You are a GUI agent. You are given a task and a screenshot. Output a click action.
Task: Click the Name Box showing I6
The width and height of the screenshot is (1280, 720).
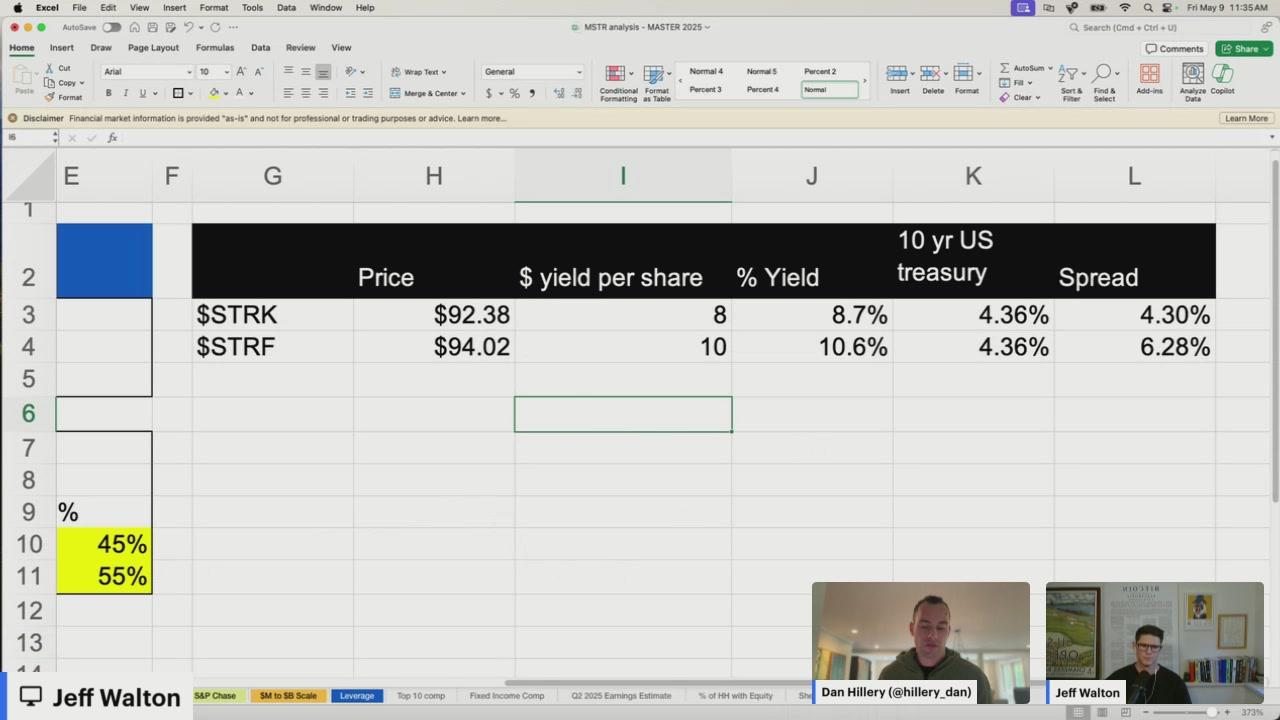[30, 137]
